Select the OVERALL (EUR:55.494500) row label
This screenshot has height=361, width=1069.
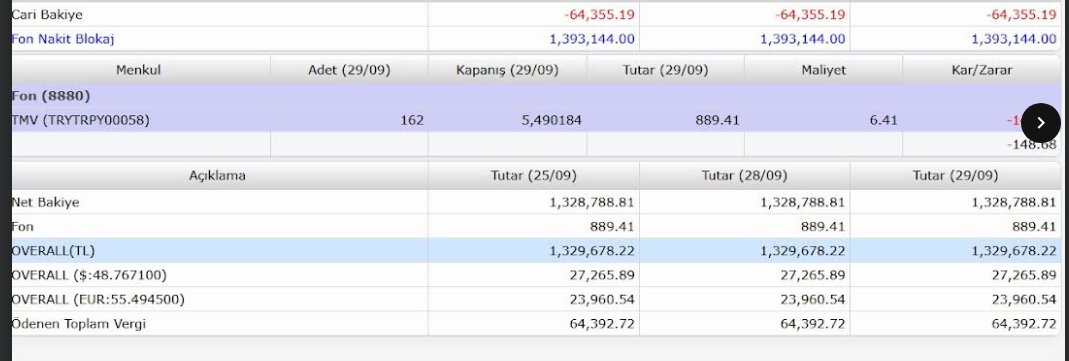[x=98, y=300]
